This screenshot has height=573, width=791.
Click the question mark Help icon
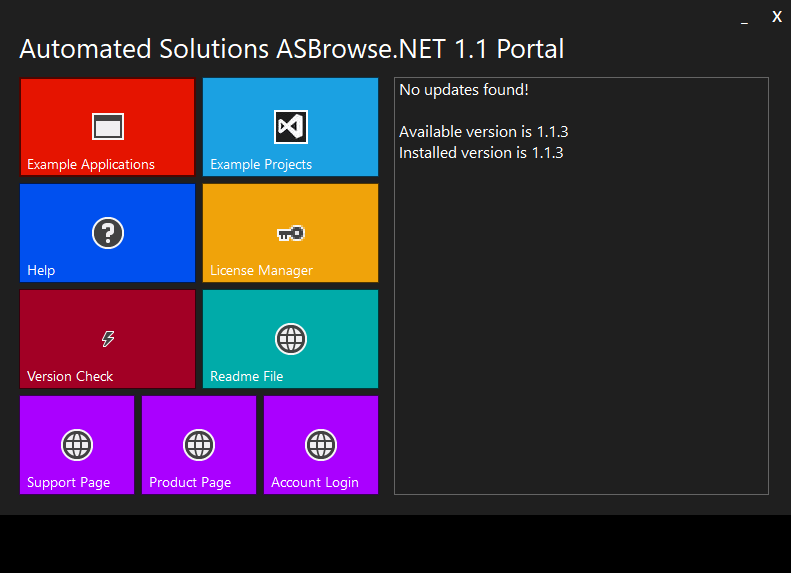pos(107,233)
